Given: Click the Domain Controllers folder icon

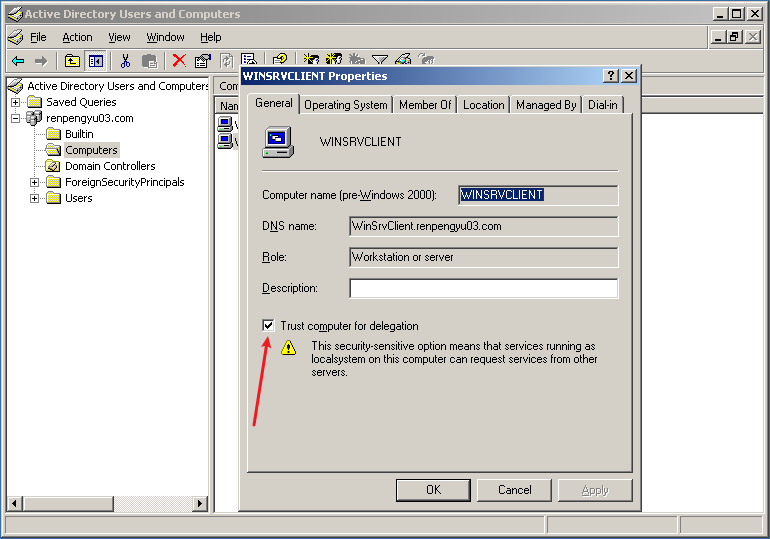Looking at the screenshot, I should [x=53, y=166].
